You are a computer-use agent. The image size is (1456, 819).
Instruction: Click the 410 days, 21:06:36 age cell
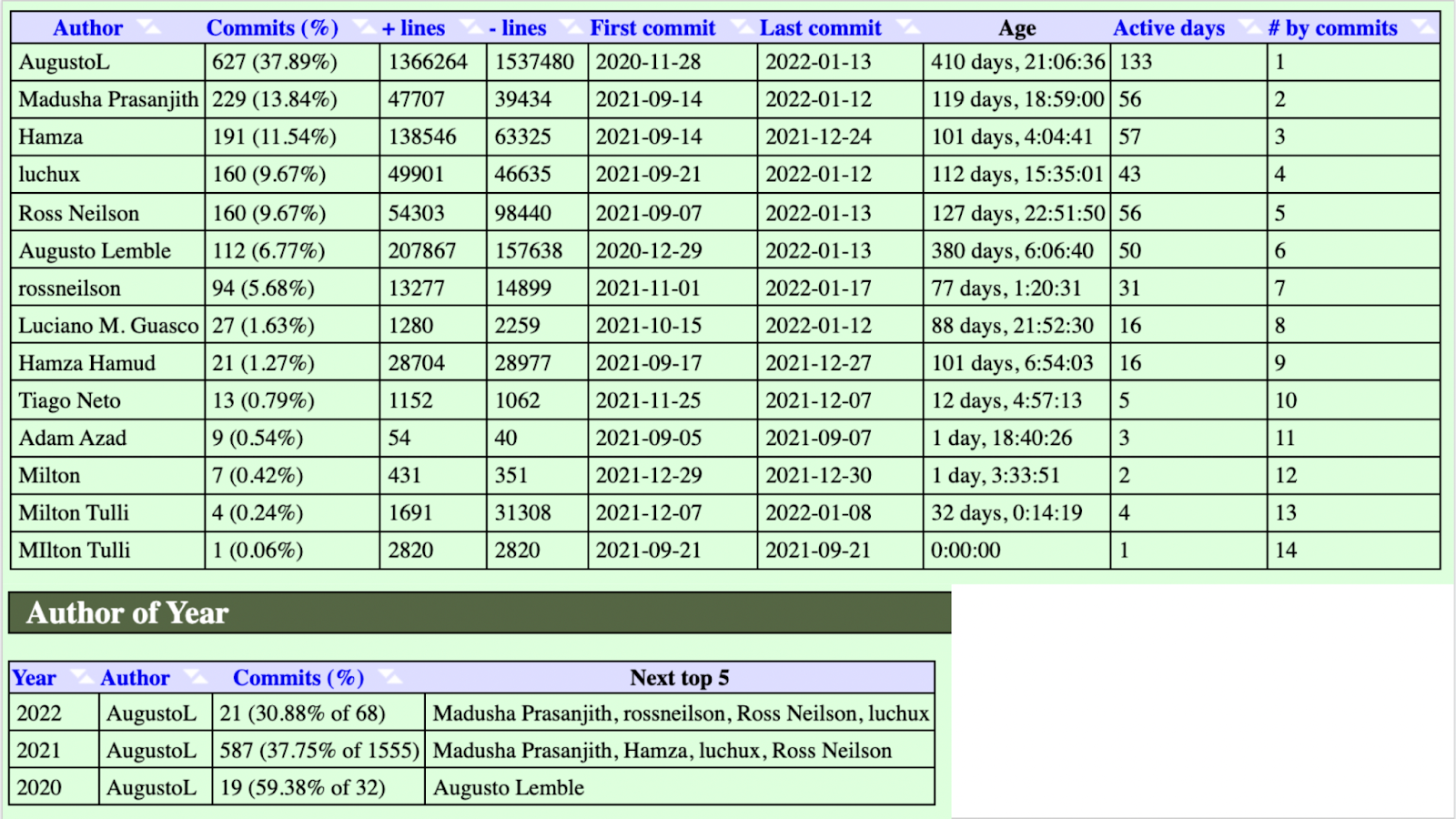tap(1016, 62)
